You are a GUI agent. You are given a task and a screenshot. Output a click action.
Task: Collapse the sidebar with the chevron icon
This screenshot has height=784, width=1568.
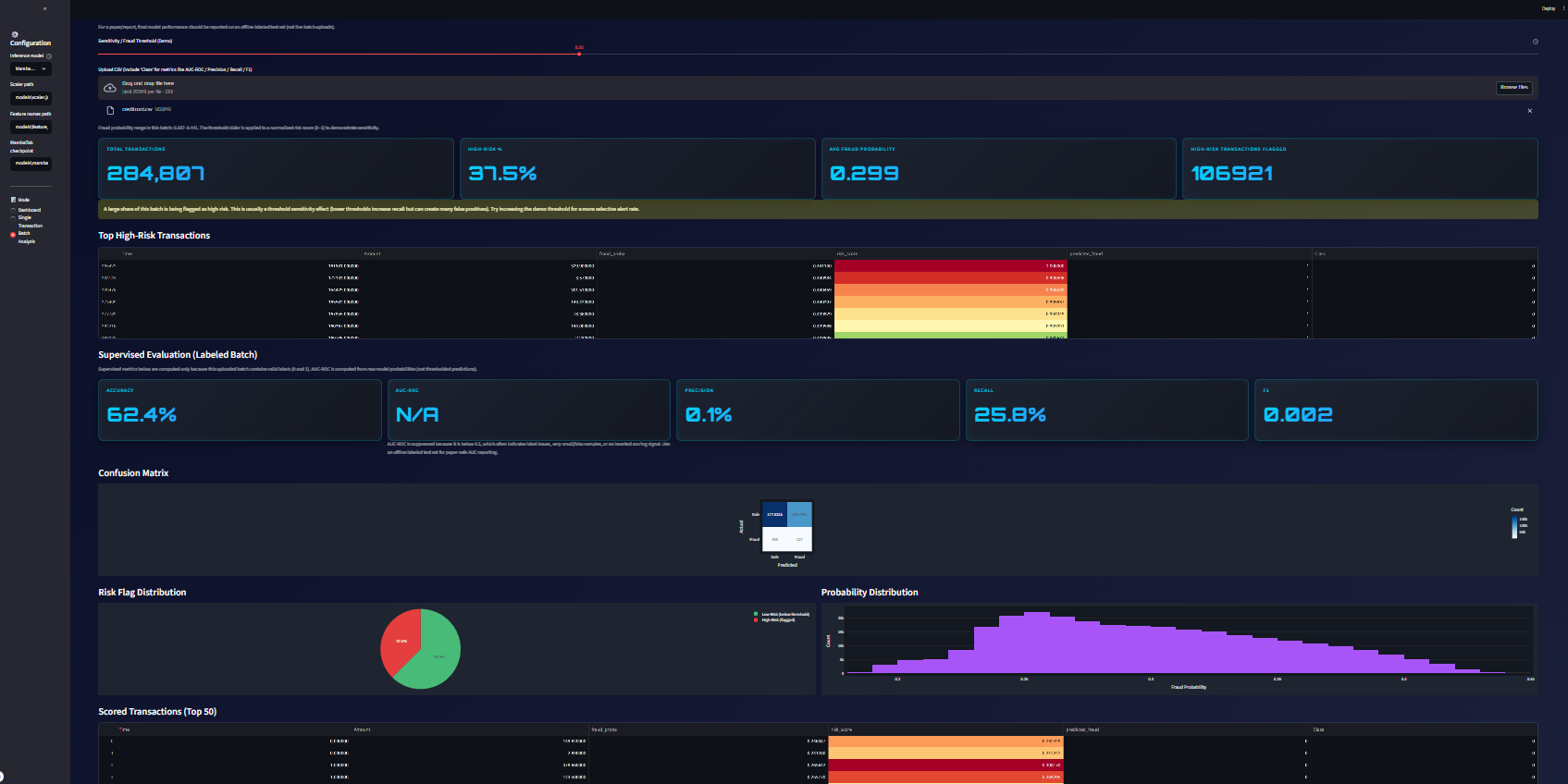(44, 8)
